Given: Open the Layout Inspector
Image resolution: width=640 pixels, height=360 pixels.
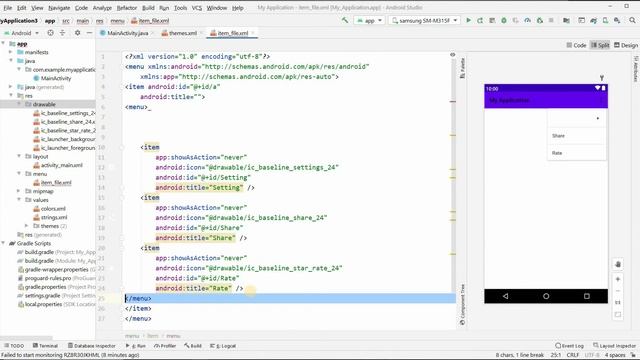Looking at the screenshot, I should (x=615, y=346).
